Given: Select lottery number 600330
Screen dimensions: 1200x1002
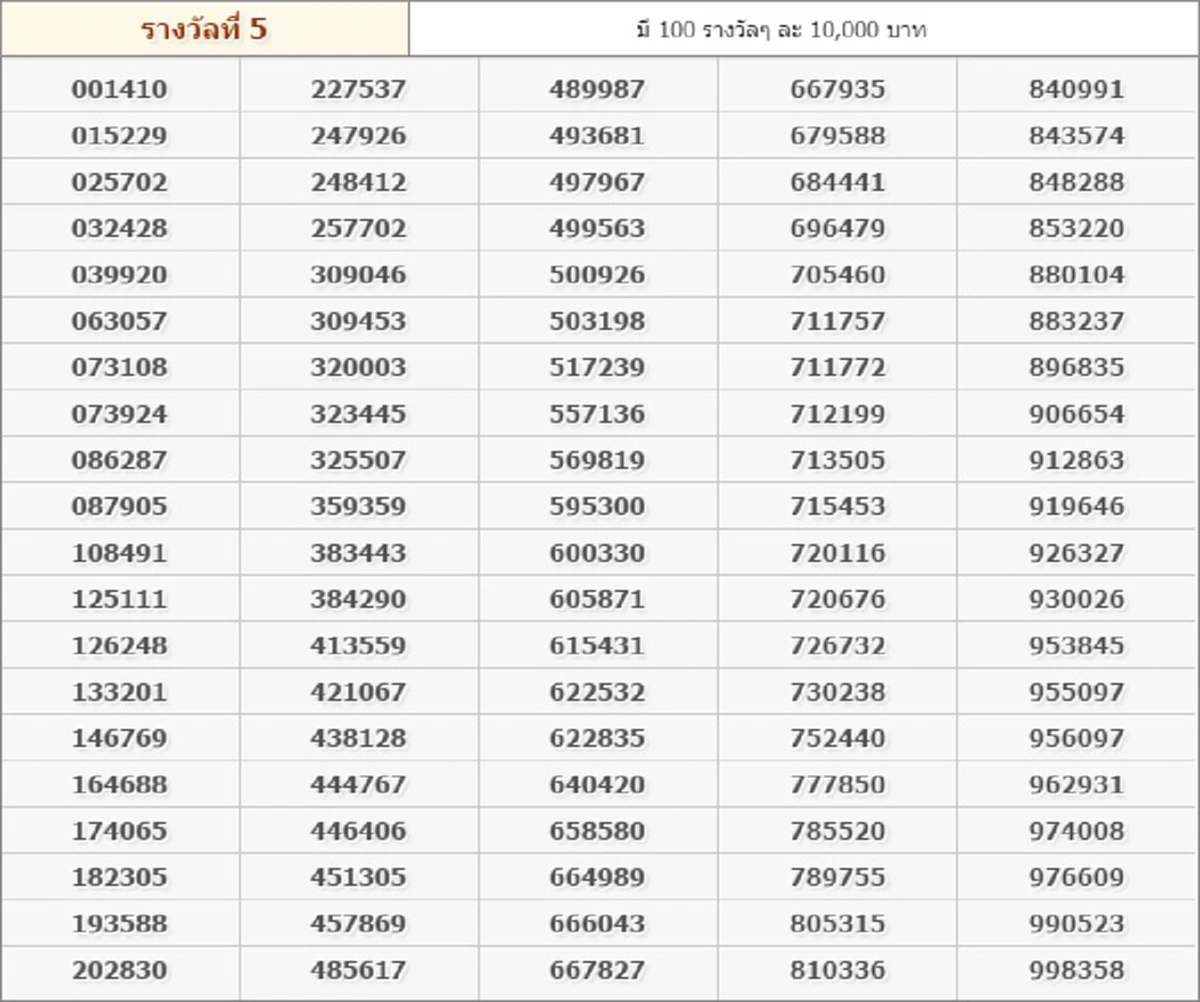Looking at the screenshot, I should click(x=597, y=552).
